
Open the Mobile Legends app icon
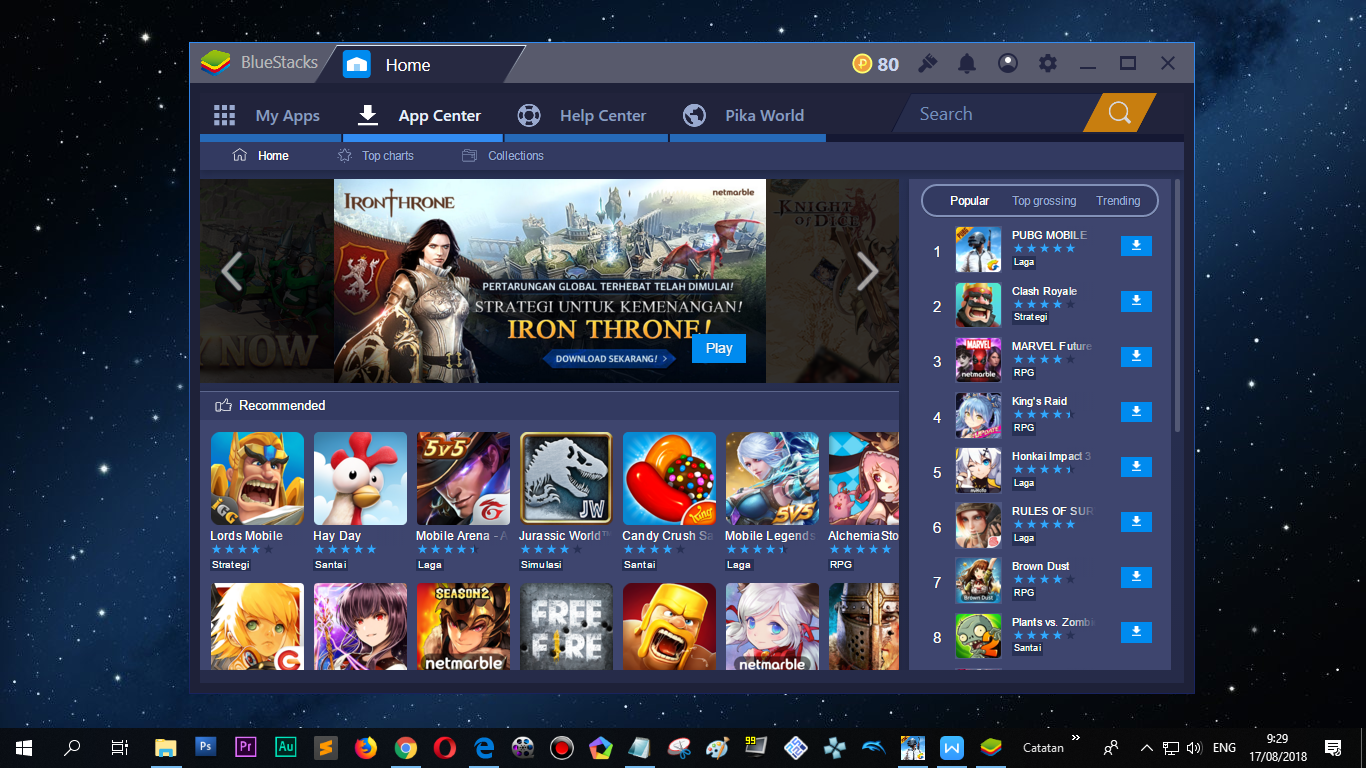772,478
